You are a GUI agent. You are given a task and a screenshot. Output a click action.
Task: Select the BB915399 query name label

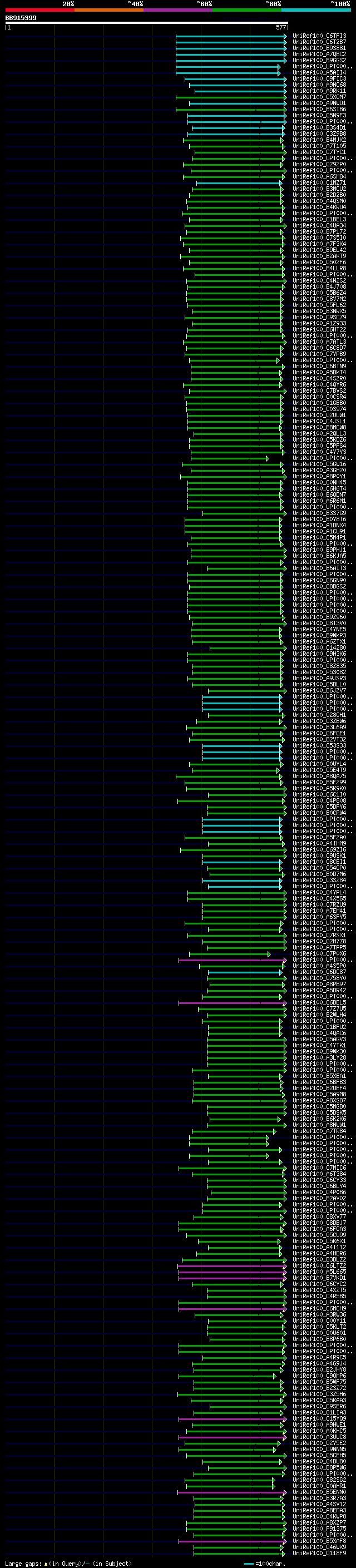[21, 18]
